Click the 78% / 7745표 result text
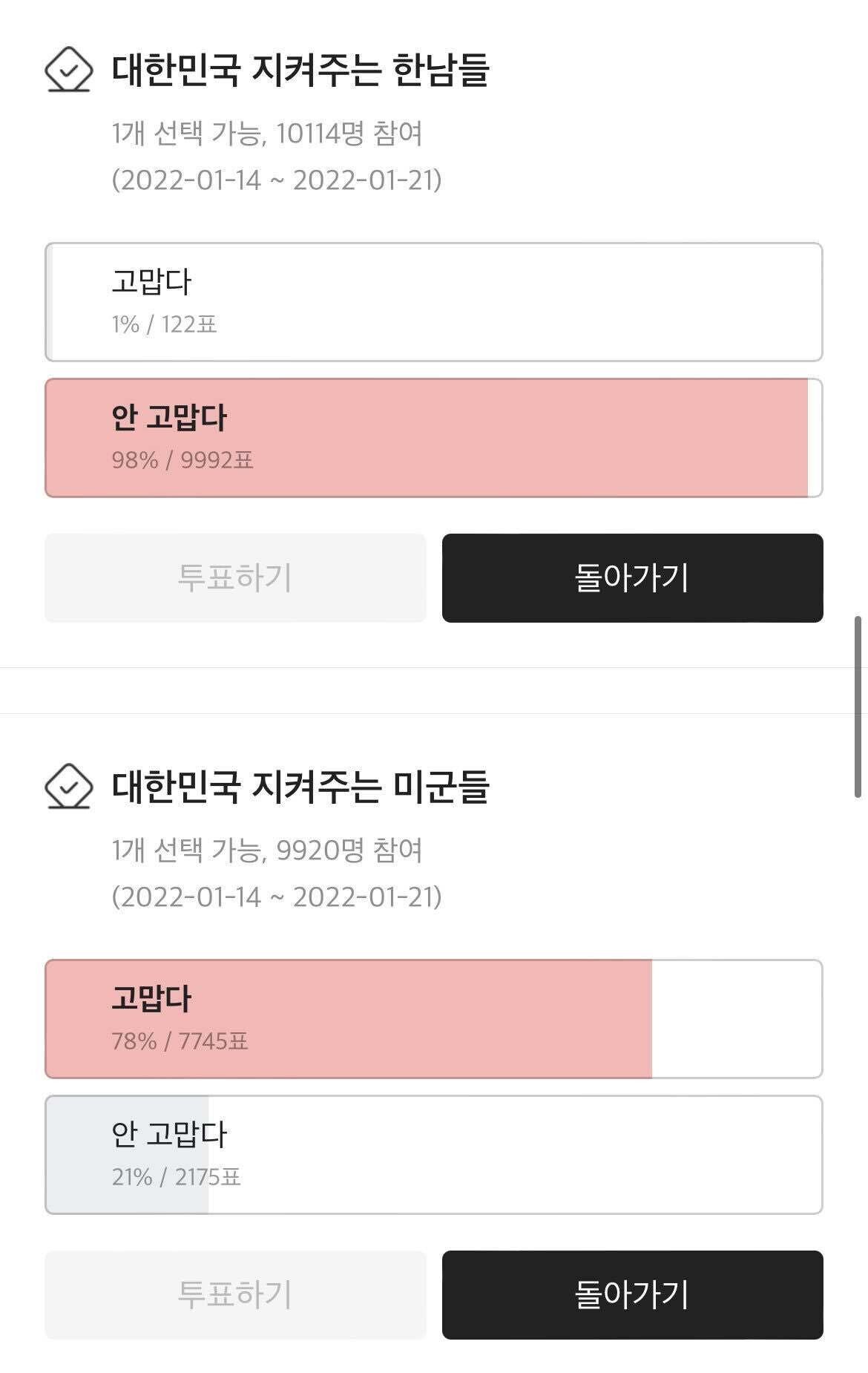868x1373 pixels. (x=180, y=1041)
